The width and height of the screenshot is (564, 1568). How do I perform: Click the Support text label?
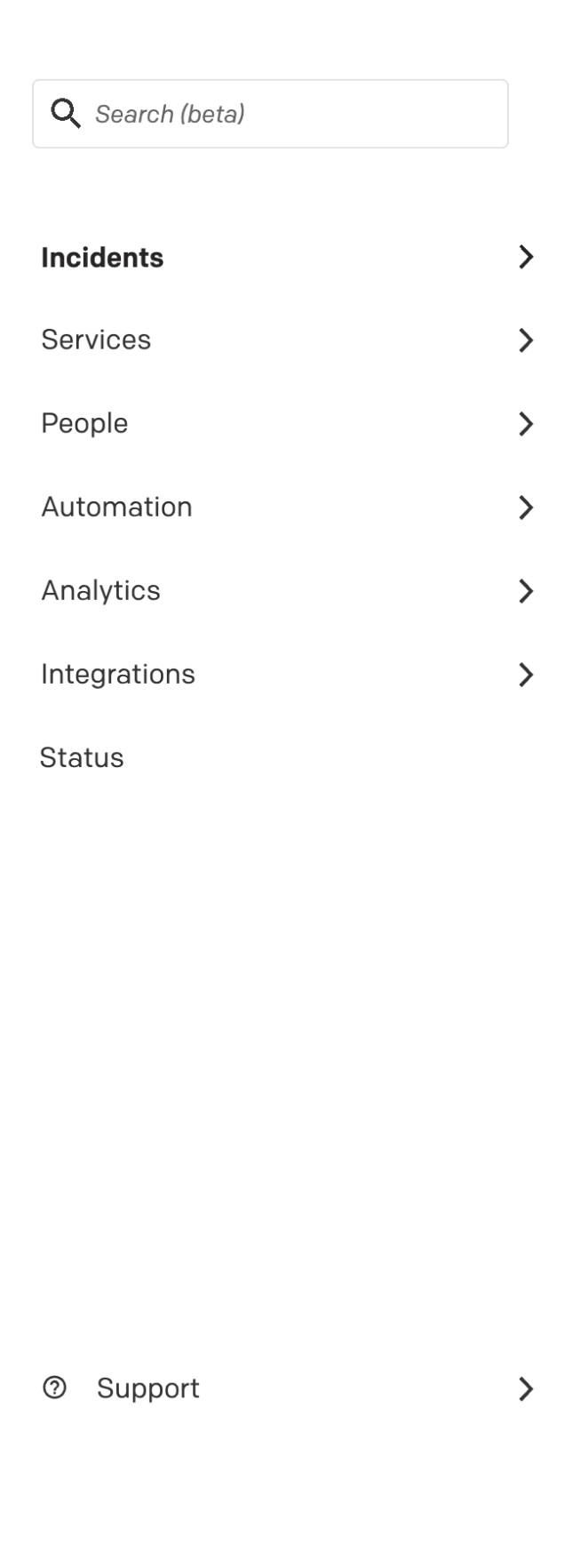tap(148, 1388)
